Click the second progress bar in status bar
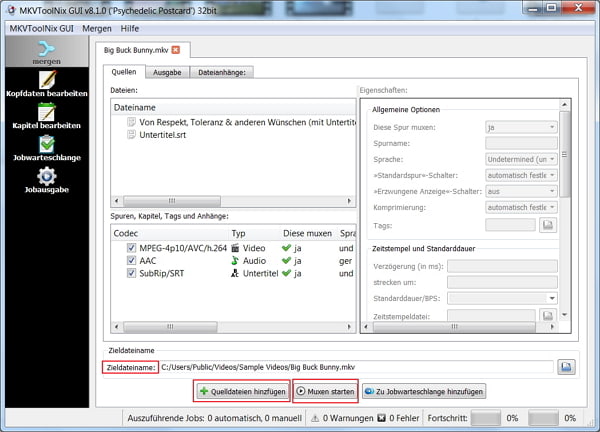 pos(543,418)
